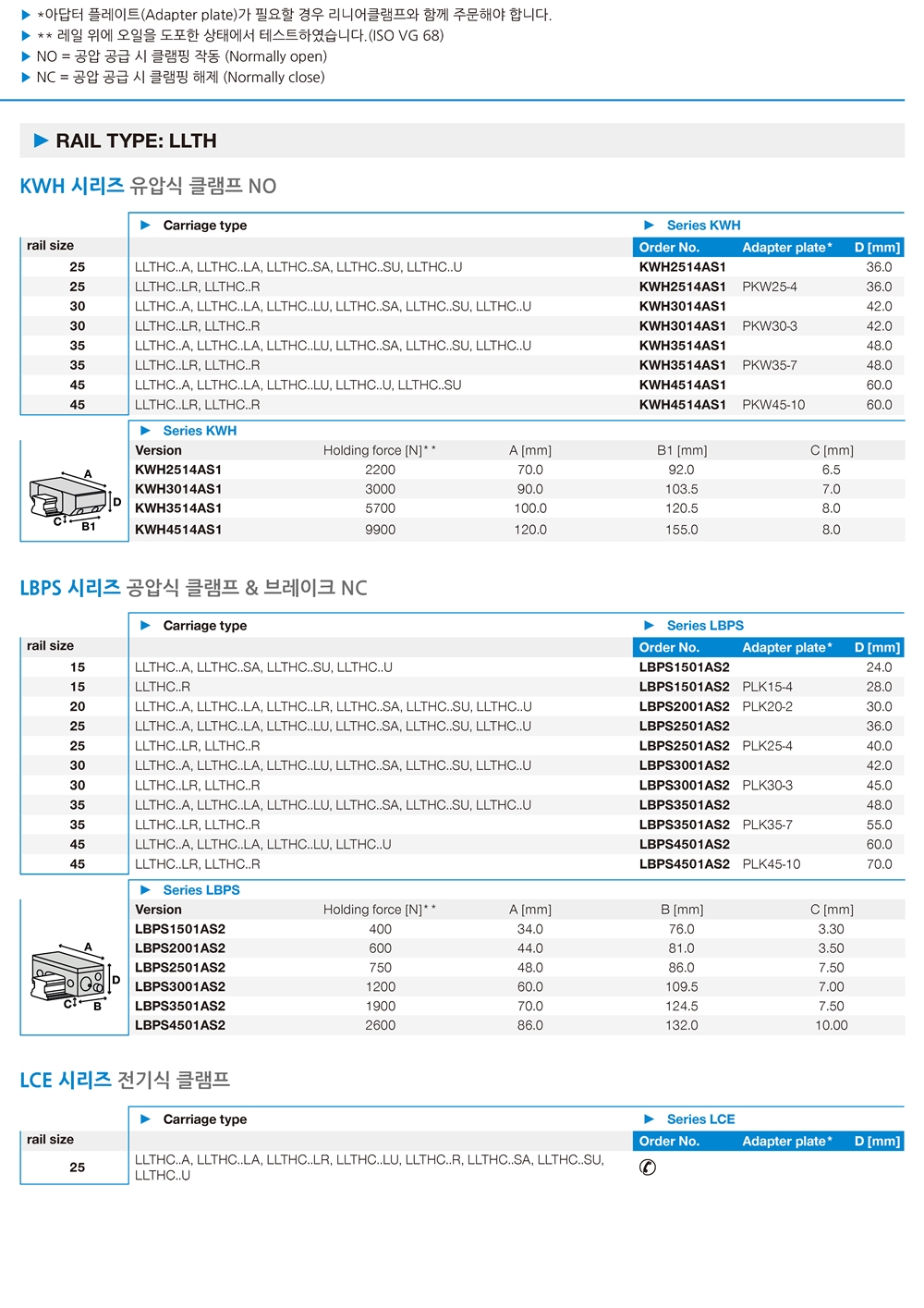The width and height of the screenshot is (924, 1308).
Task: Click the LLTHC..R carriage type for rail 15
Action: 163,687
